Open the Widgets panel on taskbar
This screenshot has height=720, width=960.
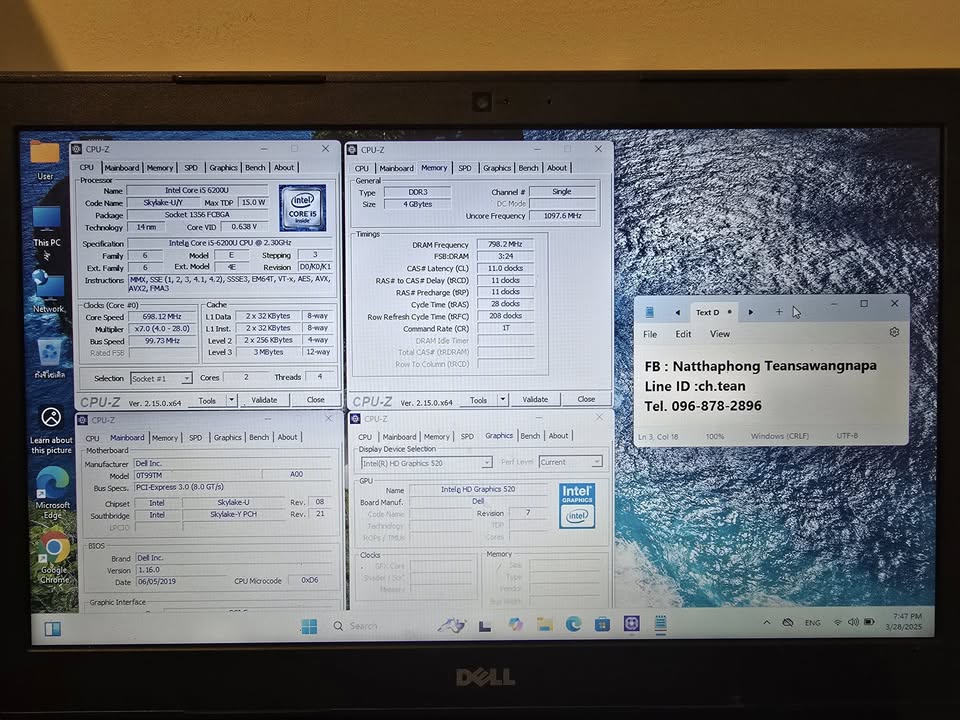coord(53,629)
